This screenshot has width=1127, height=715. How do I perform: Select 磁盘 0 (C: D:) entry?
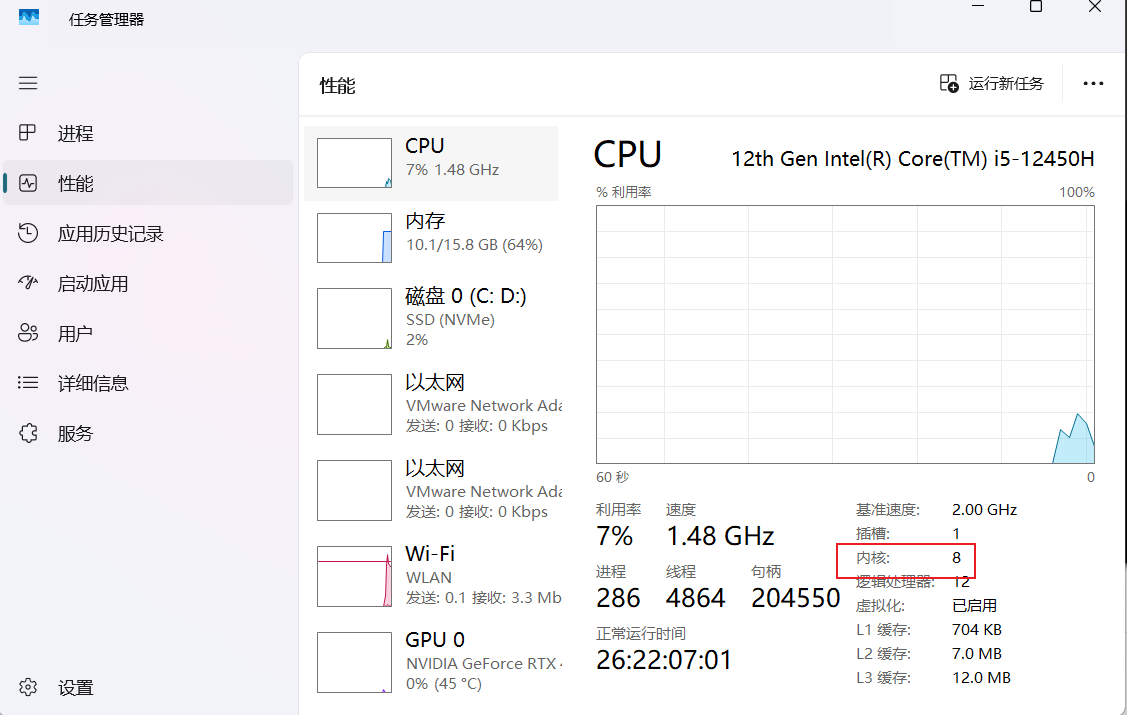431,318
